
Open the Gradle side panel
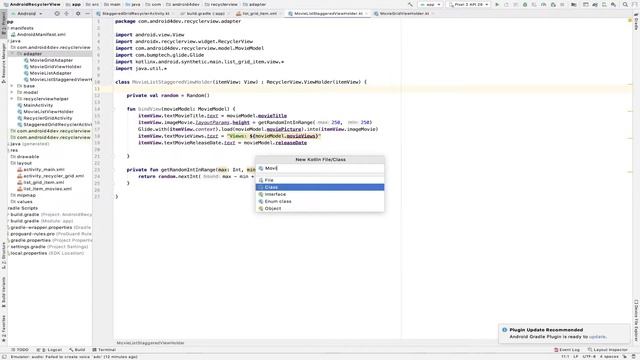point(636,21)
